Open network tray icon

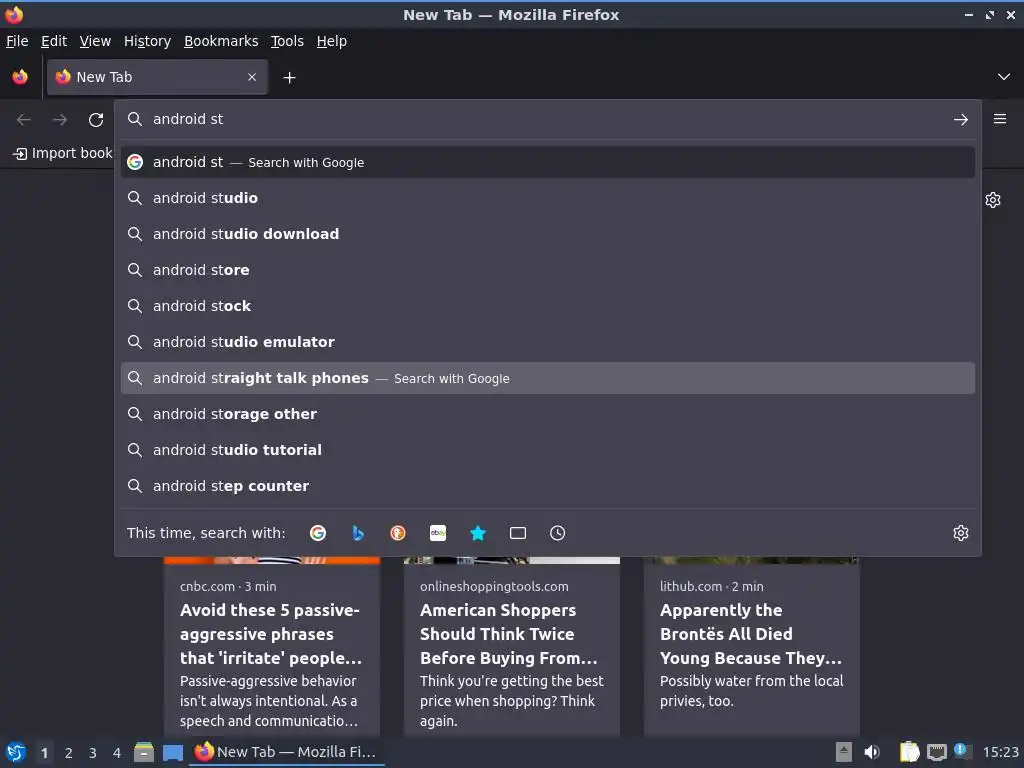937,752
